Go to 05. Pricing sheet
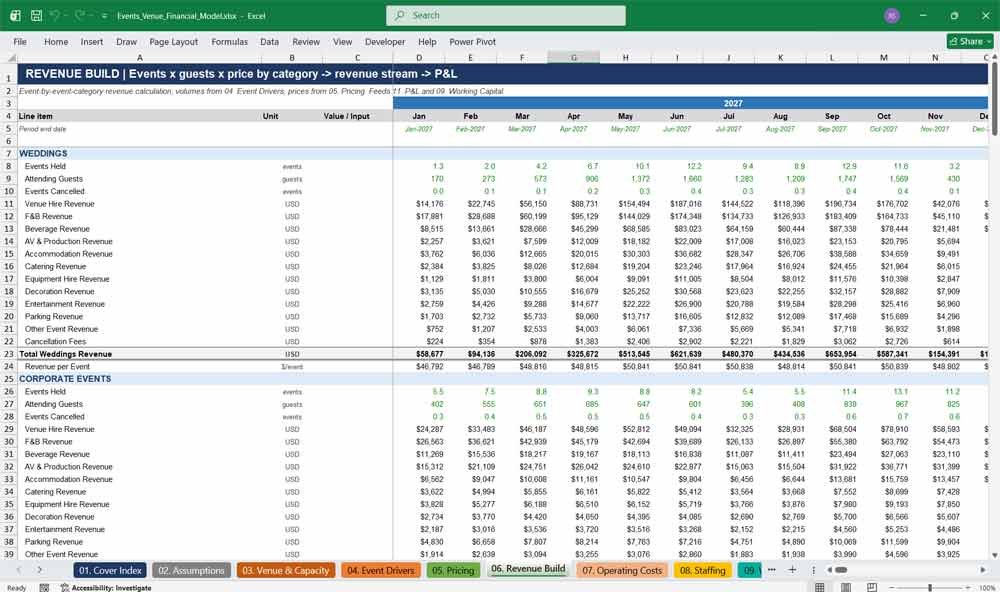The image size is (1000, 592). [453, 570]
